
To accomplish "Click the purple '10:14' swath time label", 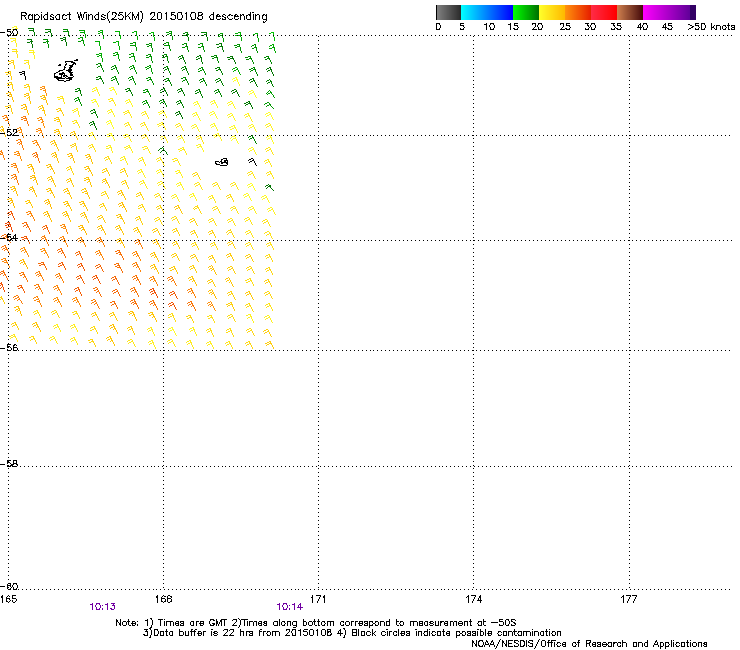I will (290, 607).
